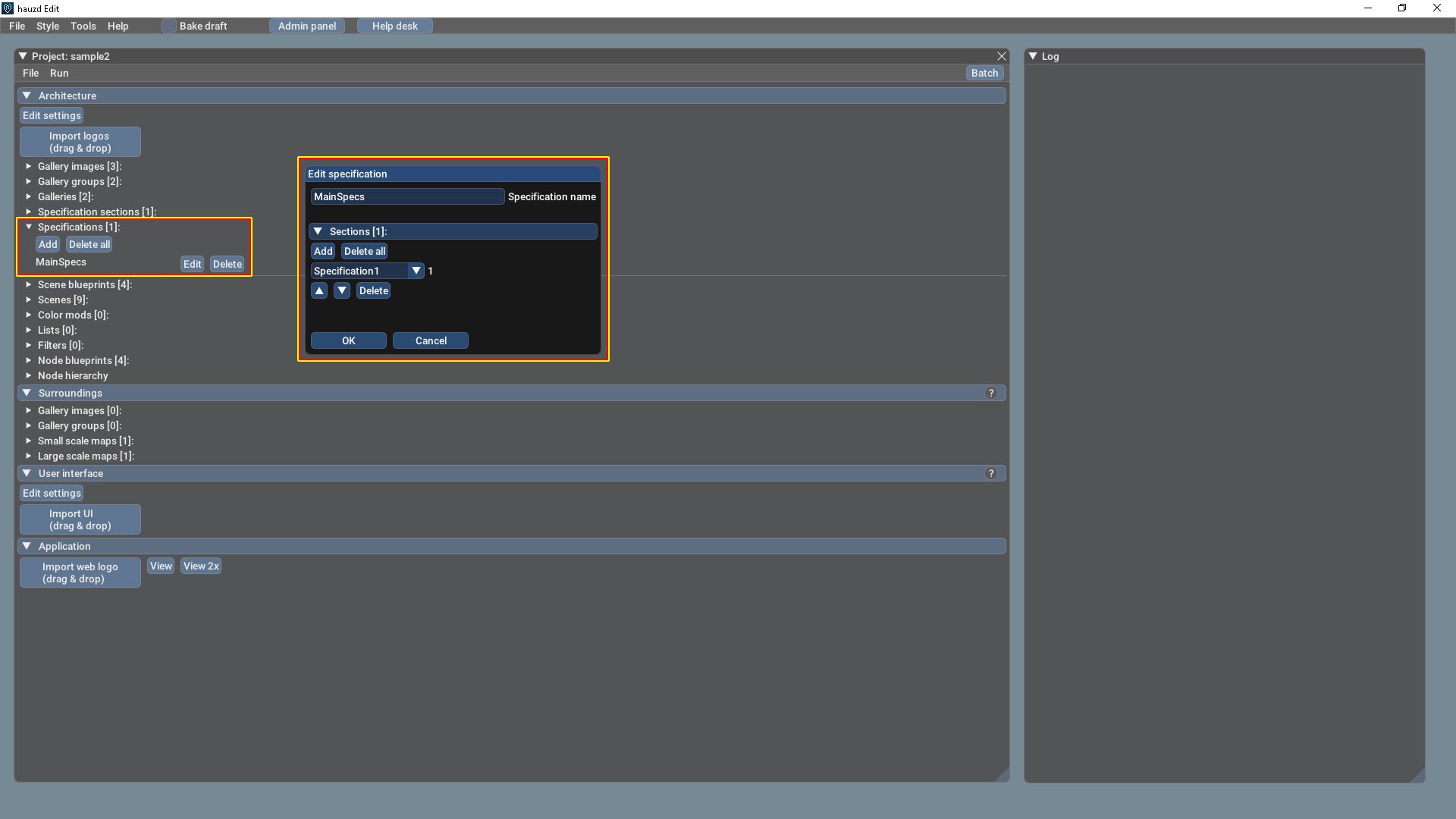The image size is (1456, 819).
Task: Click Surroundings help question mark icon
Action: (x=990, y=393)
